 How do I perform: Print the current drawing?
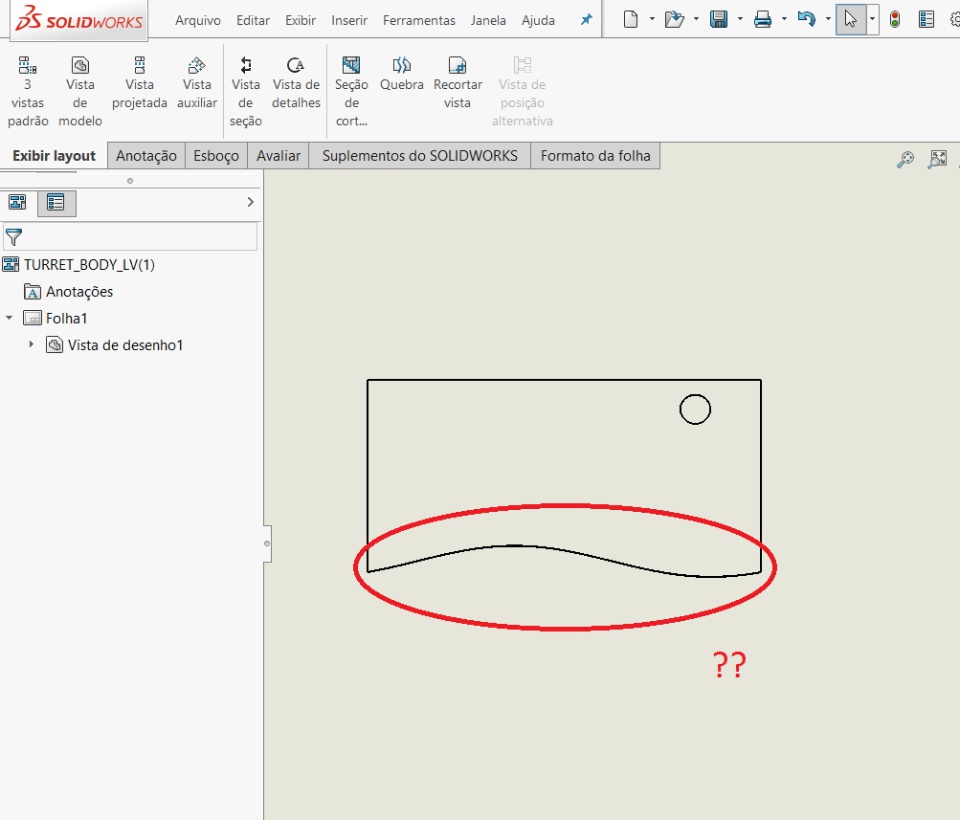762,20
